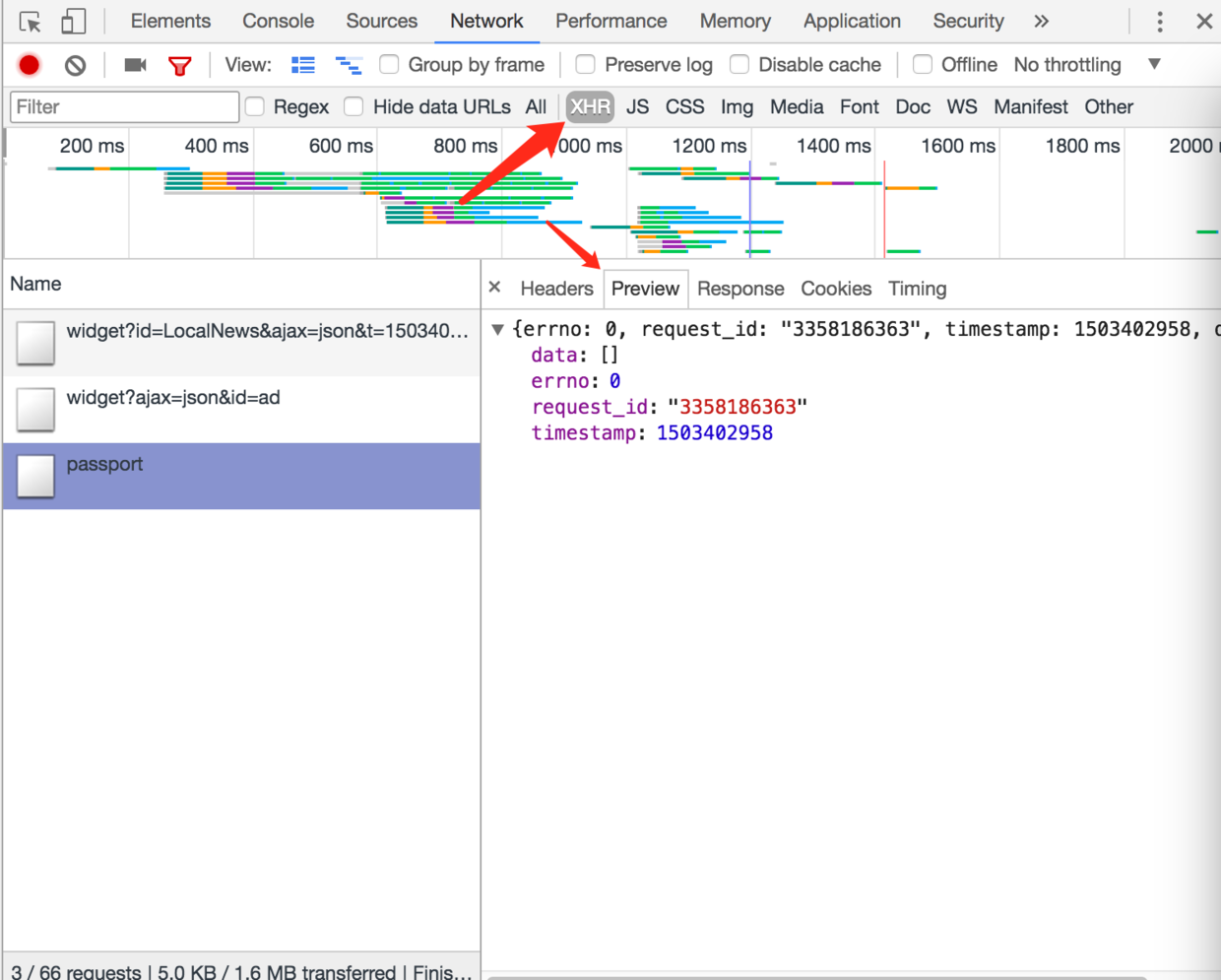Show the Headers tab of the request
The height and width of the screenshot is (980, 1221).
coord(556,289)
